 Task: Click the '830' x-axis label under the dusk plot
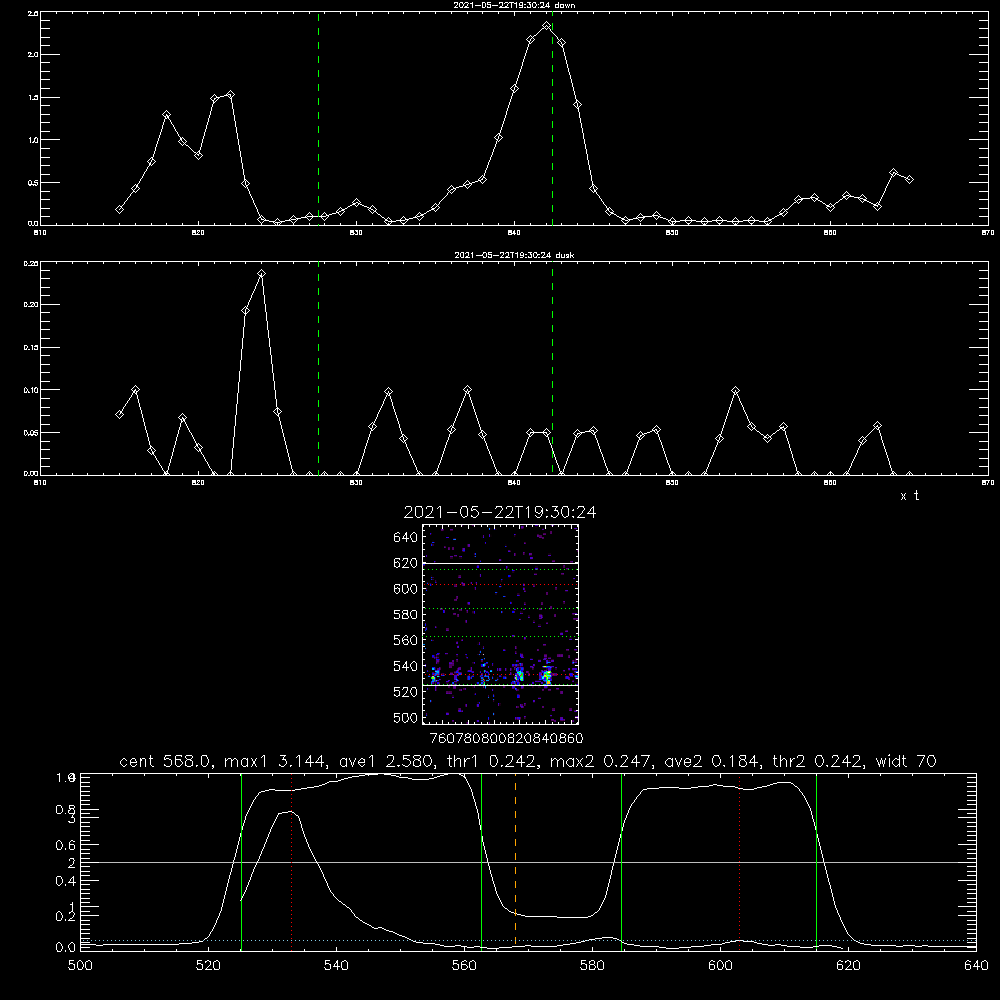356,483
